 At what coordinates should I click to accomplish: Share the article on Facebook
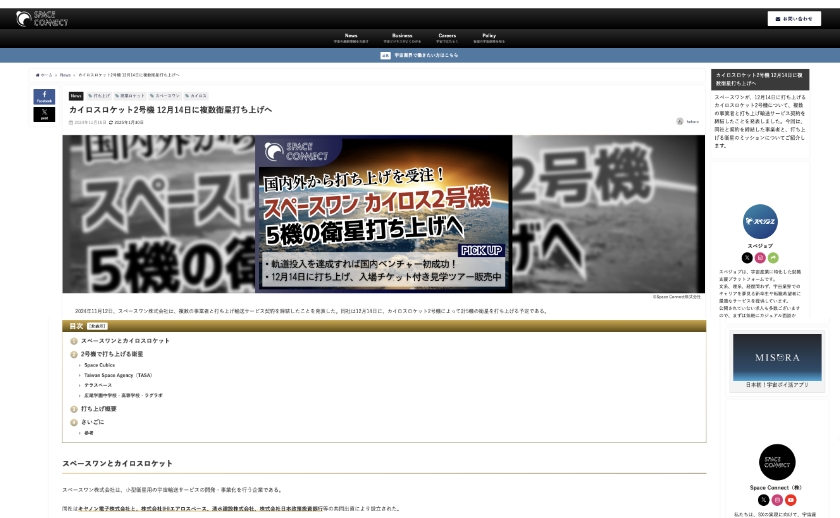pos(44,97)
